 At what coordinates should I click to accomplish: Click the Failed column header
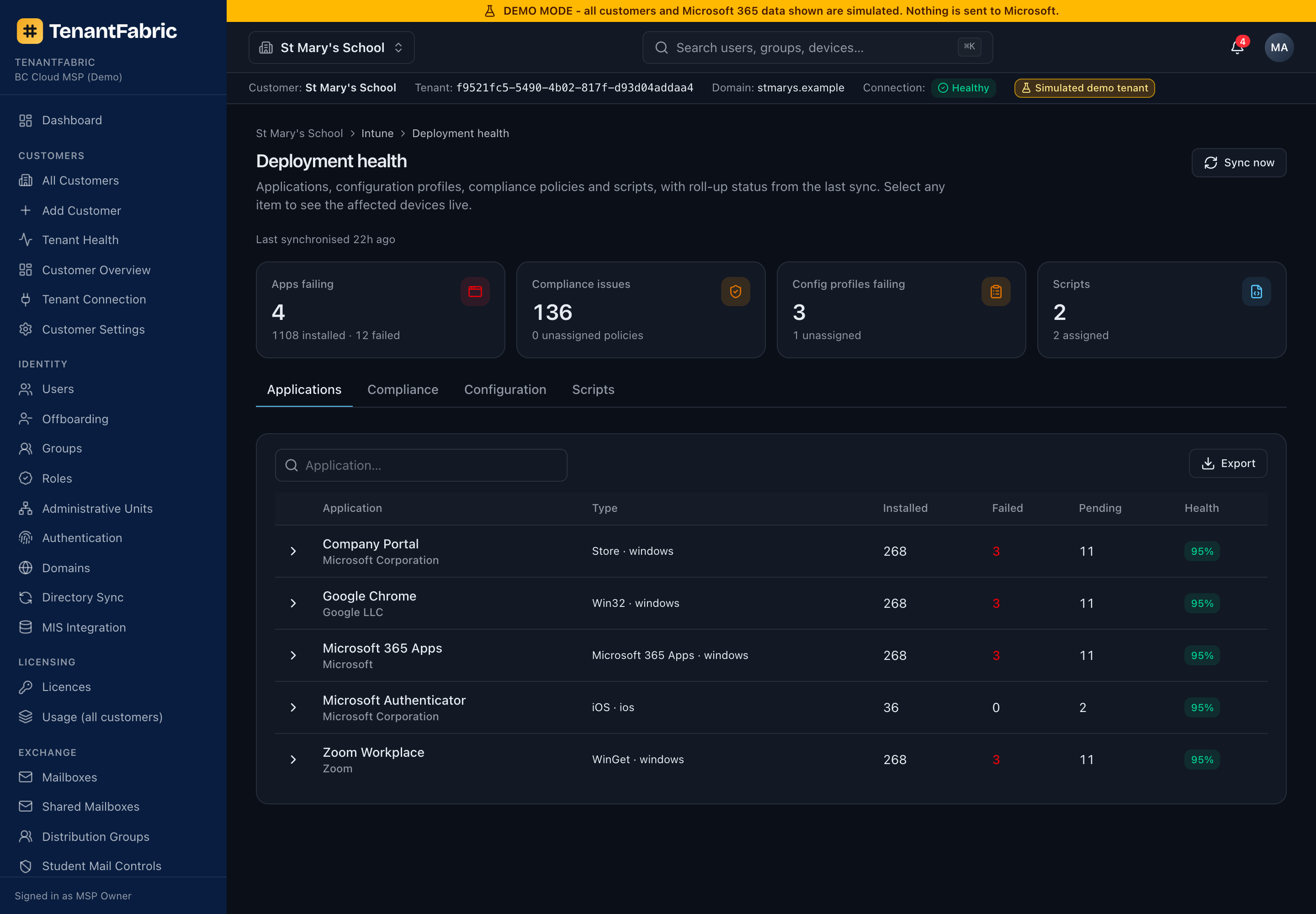[x=1007, y=508]
